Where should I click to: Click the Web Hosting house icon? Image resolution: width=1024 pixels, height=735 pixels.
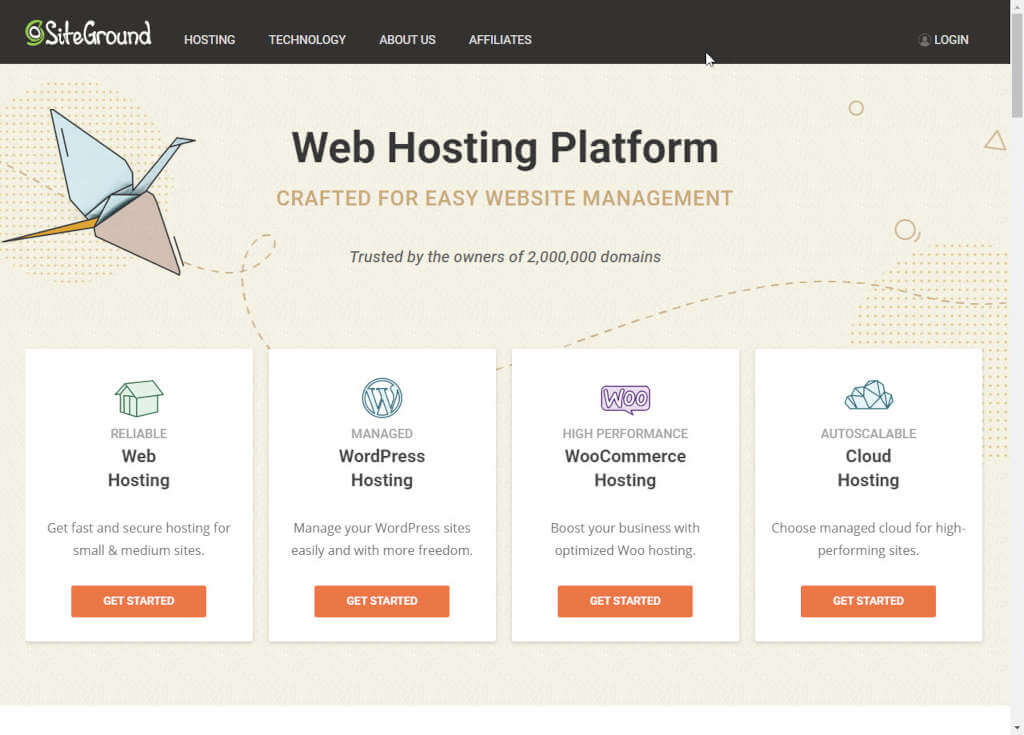pyautogui.click(x=138, y=398)
